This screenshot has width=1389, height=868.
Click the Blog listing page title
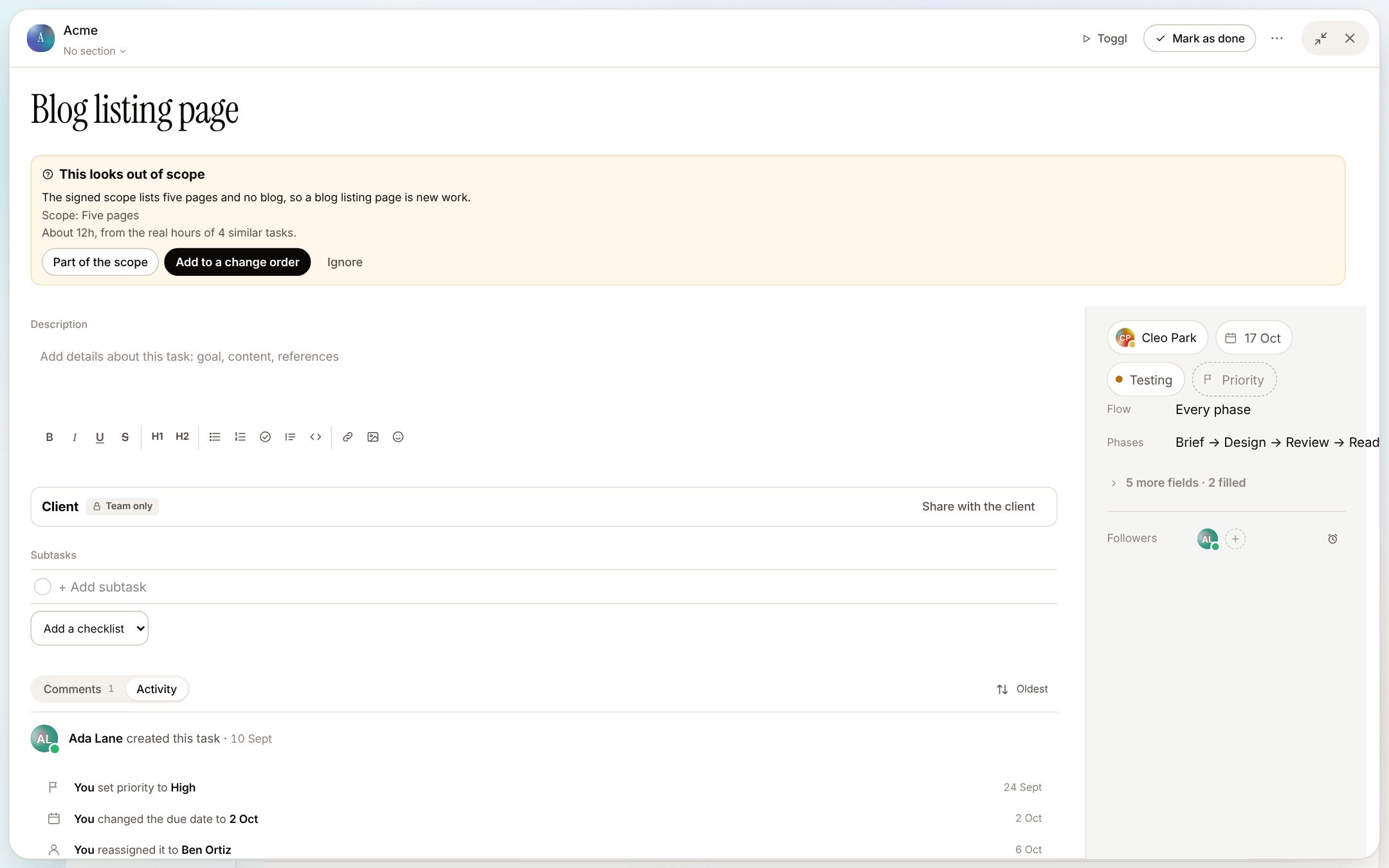[x=135, y=111]
